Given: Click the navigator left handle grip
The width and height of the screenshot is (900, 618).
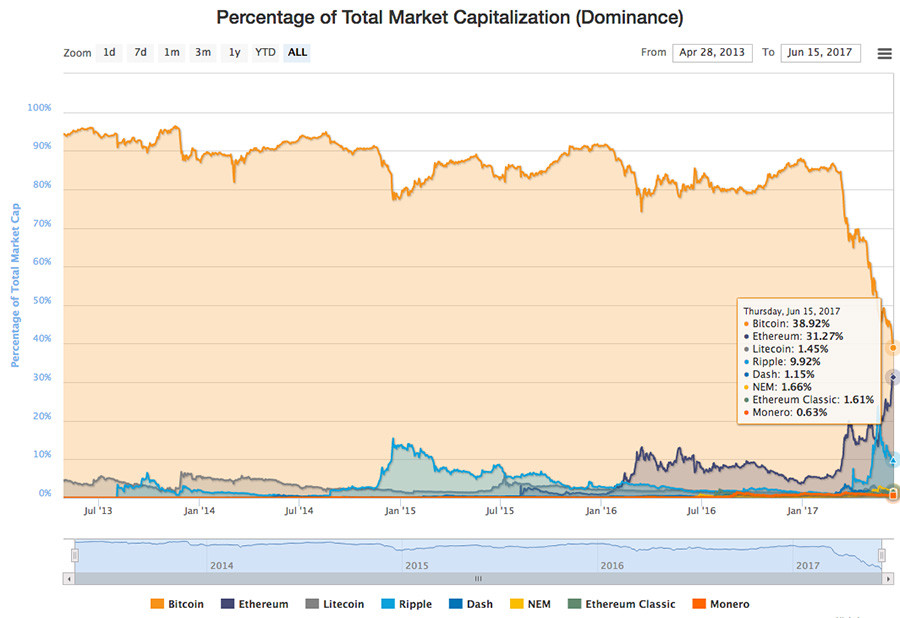Looking at the screenshot, I should [x=75, y=555].
